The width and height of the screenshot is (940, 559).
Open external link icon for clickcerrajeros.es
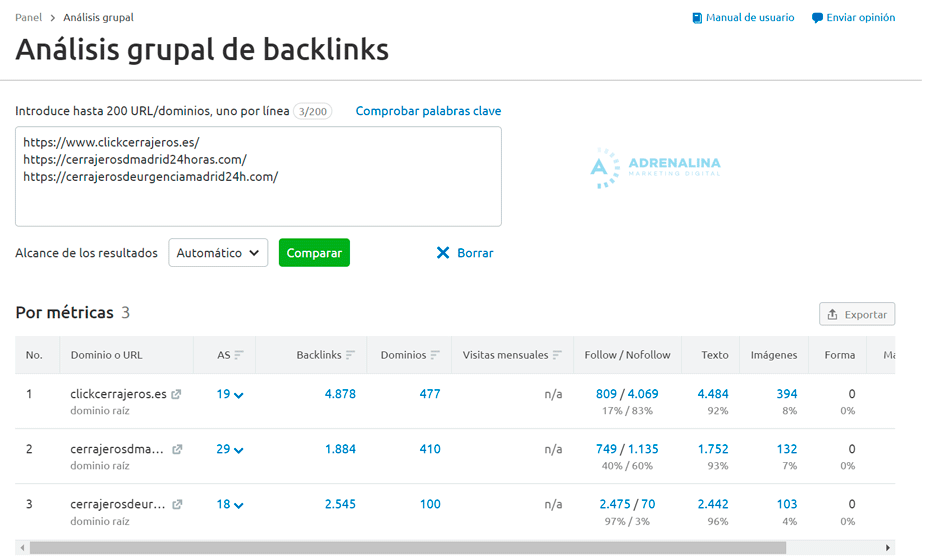176,394
